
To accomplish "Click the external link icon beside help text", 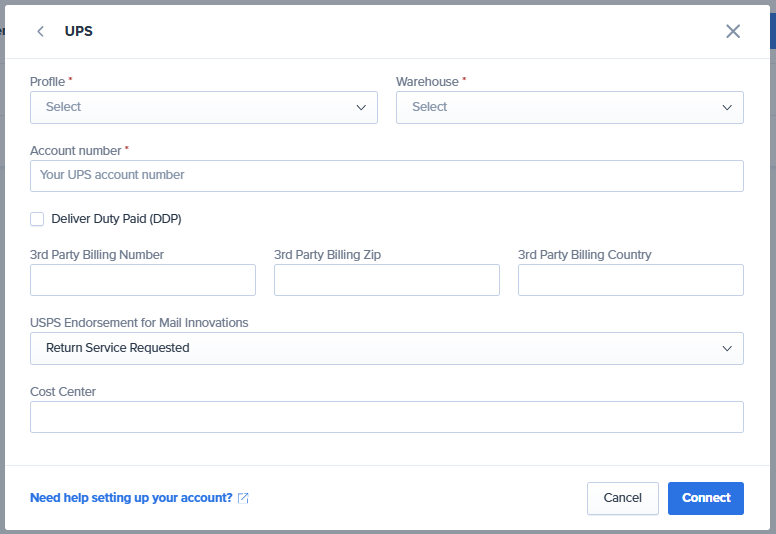I will 243,498.
